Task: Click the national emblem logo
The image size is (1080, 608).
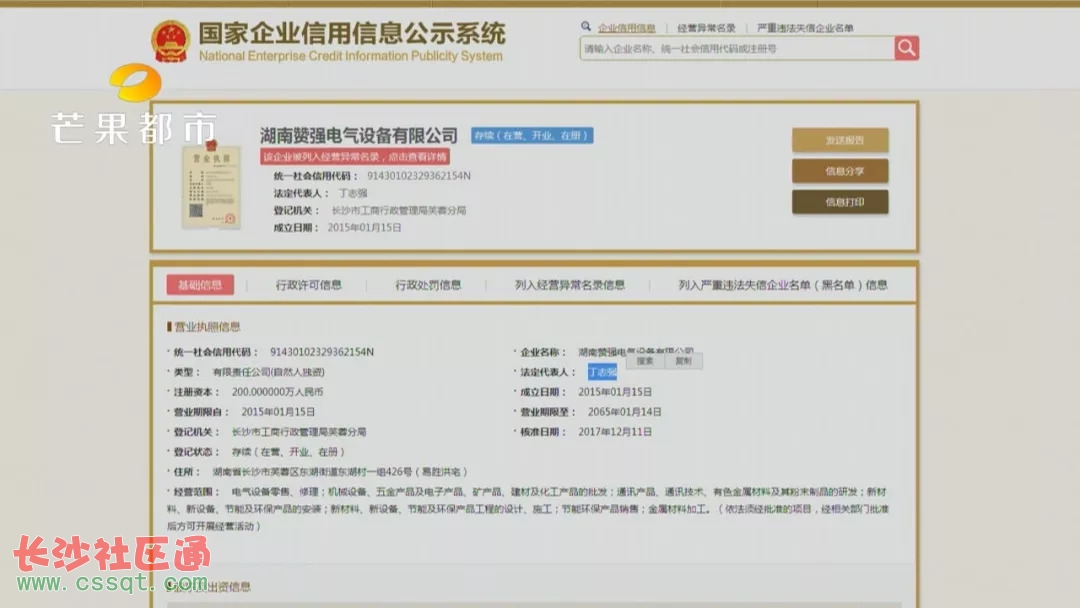Action: point(170,41)
